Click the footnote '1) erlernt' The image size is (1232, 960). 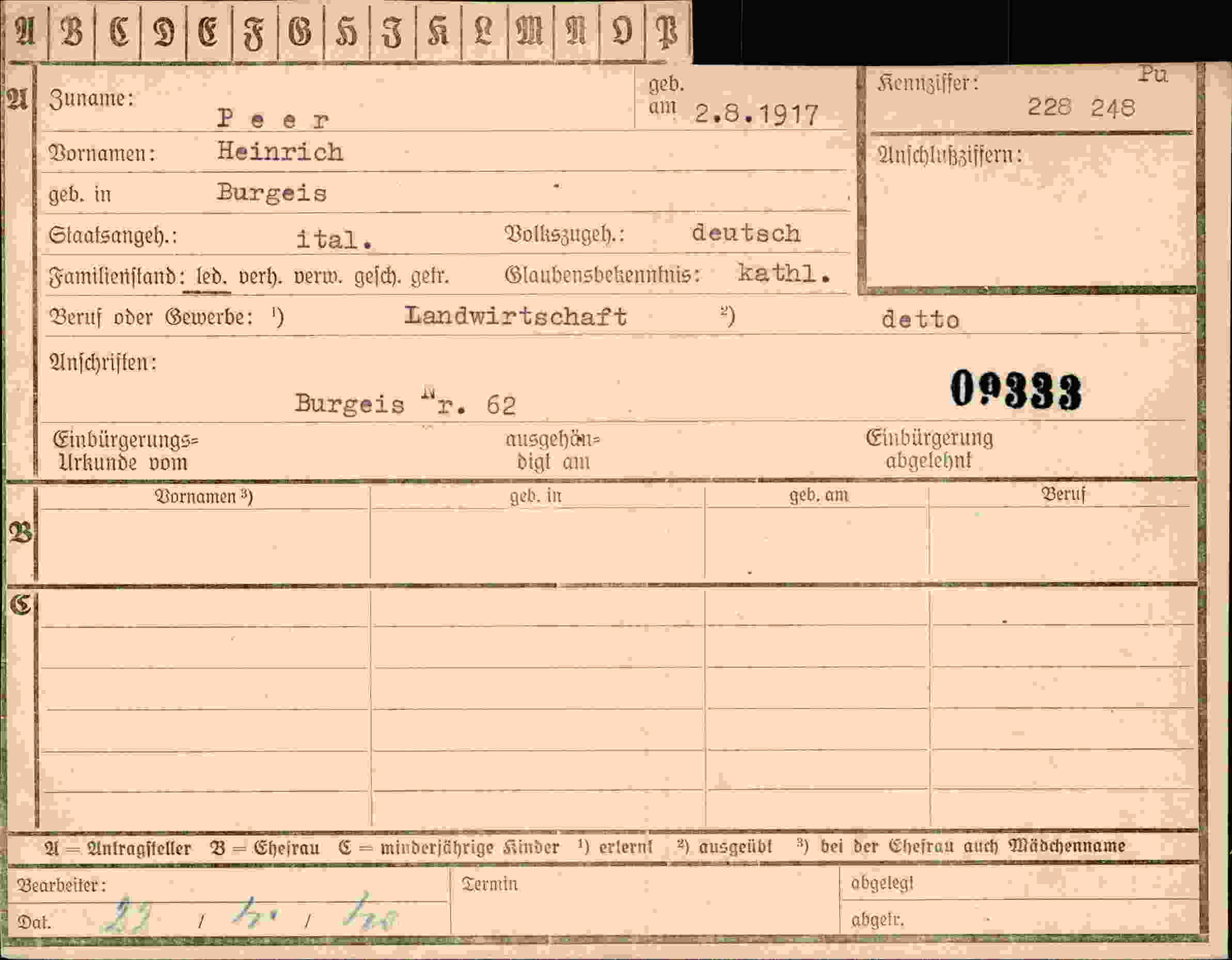click(x=615, y=847)
